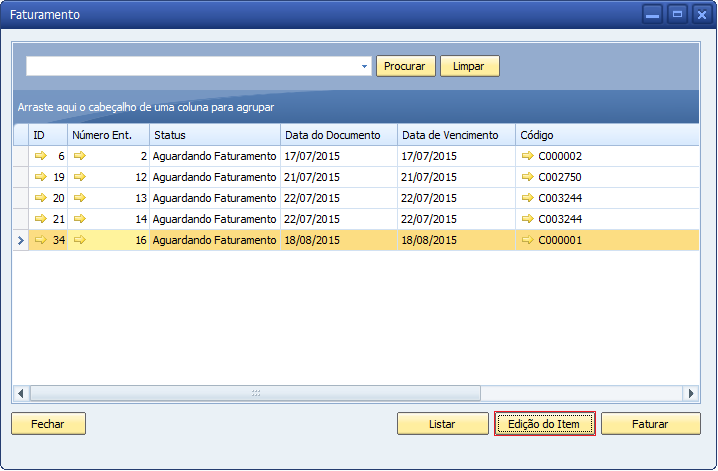718x471 pixels.
Task: Open link arrow for ID 20
Action: click(41, 198)
